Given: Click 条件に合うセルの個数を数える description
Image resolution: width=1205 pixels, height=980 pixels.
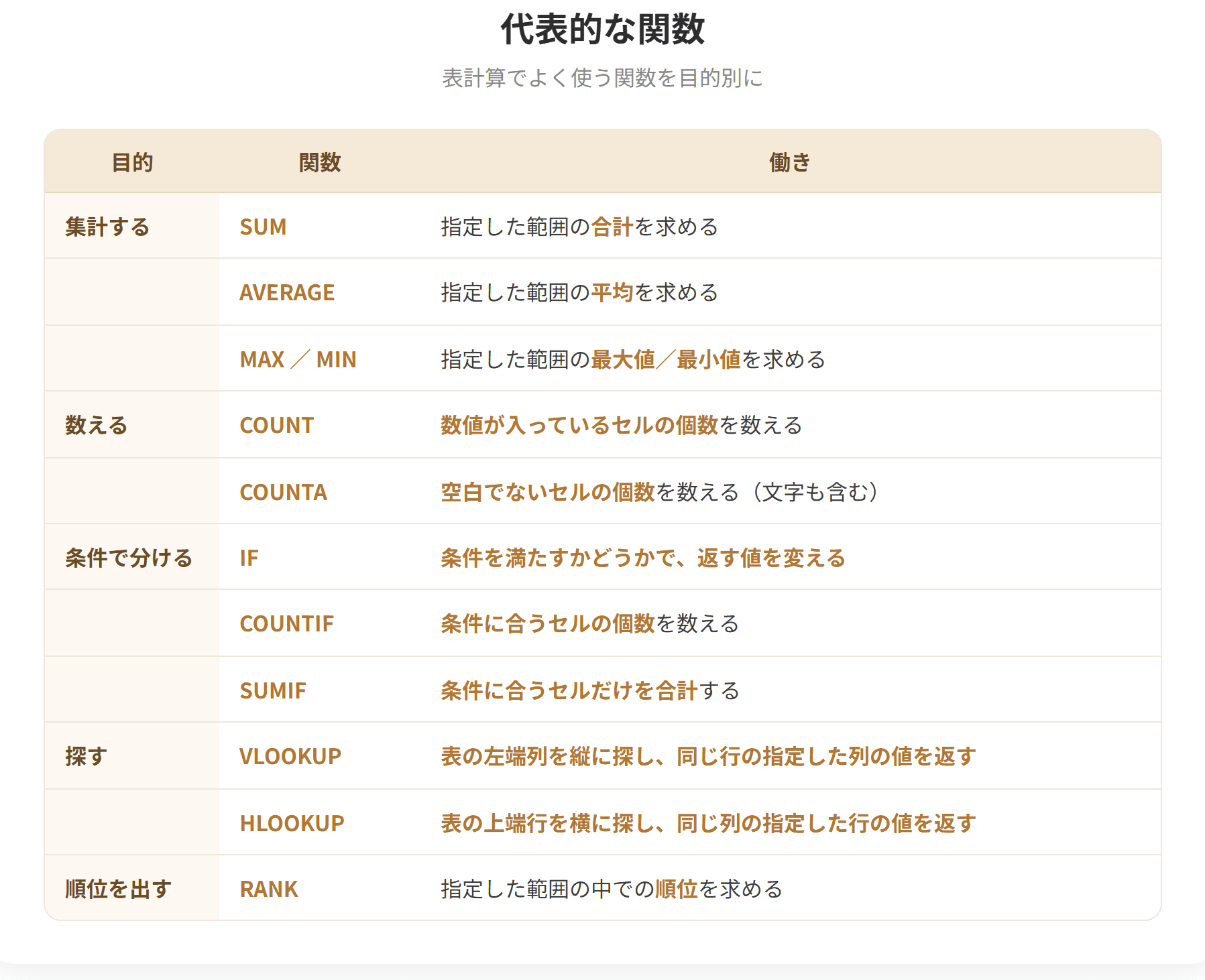Looking at the screenshot, I should click(590, 623).
